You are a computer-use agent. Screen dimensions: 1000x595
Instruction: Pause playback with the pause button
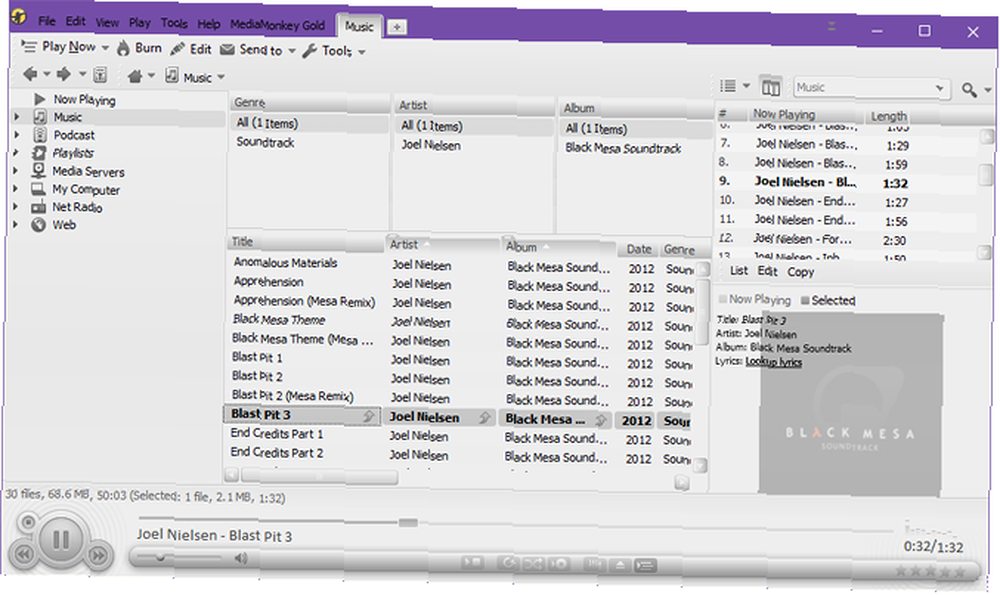61,540
